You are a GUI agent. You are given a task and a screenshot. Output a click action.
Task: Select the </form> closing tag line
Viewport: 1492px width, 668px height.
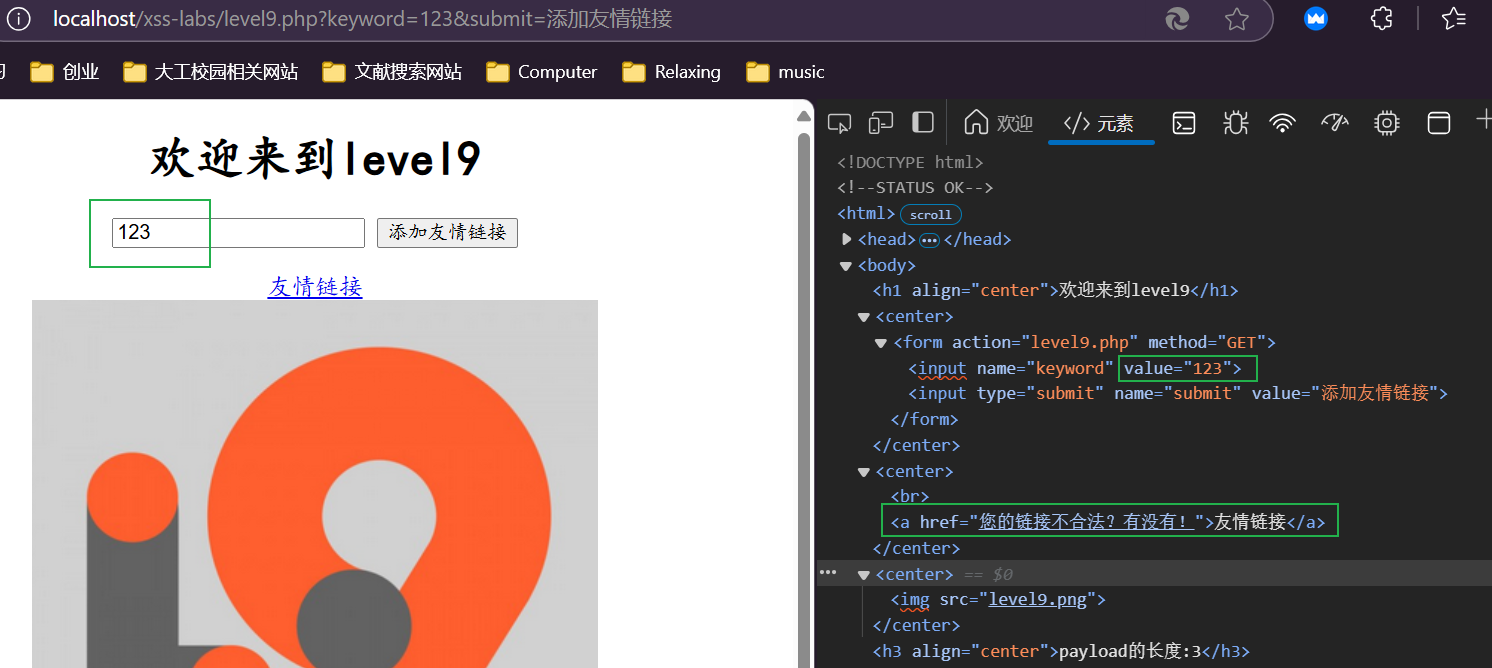[x=924, y=419]
